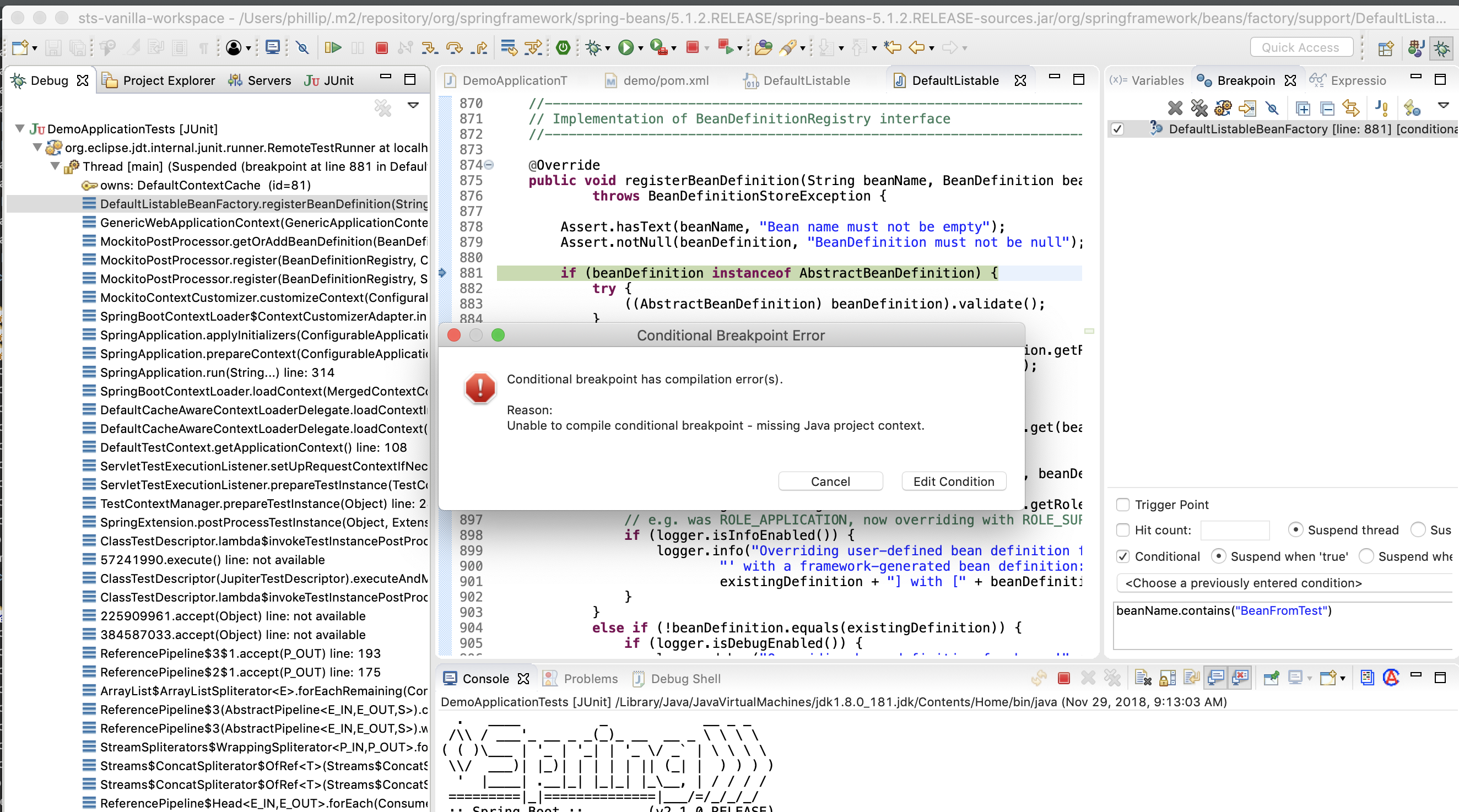Click Pin Console icon
The width and height of the screenshot is (1459, 812).
[1271, 678]
